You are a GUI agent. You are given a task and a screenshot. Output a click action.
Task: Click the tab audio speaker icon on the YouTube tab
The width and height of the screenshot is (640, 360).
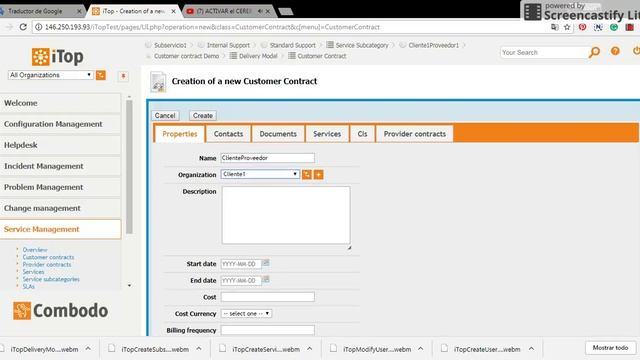[260, 11]
